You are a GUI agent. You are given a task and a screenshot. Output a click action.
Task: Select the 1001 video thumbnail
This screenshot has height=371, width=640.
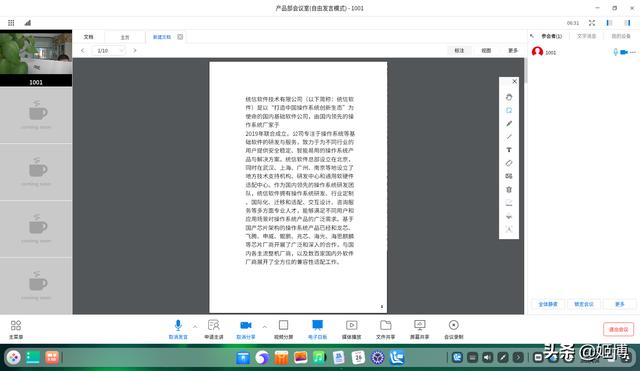click(x=36, y=58)
